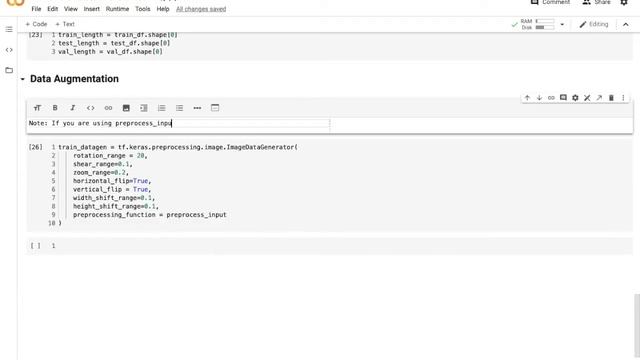Open more cell actions menu

click(623, 98)
